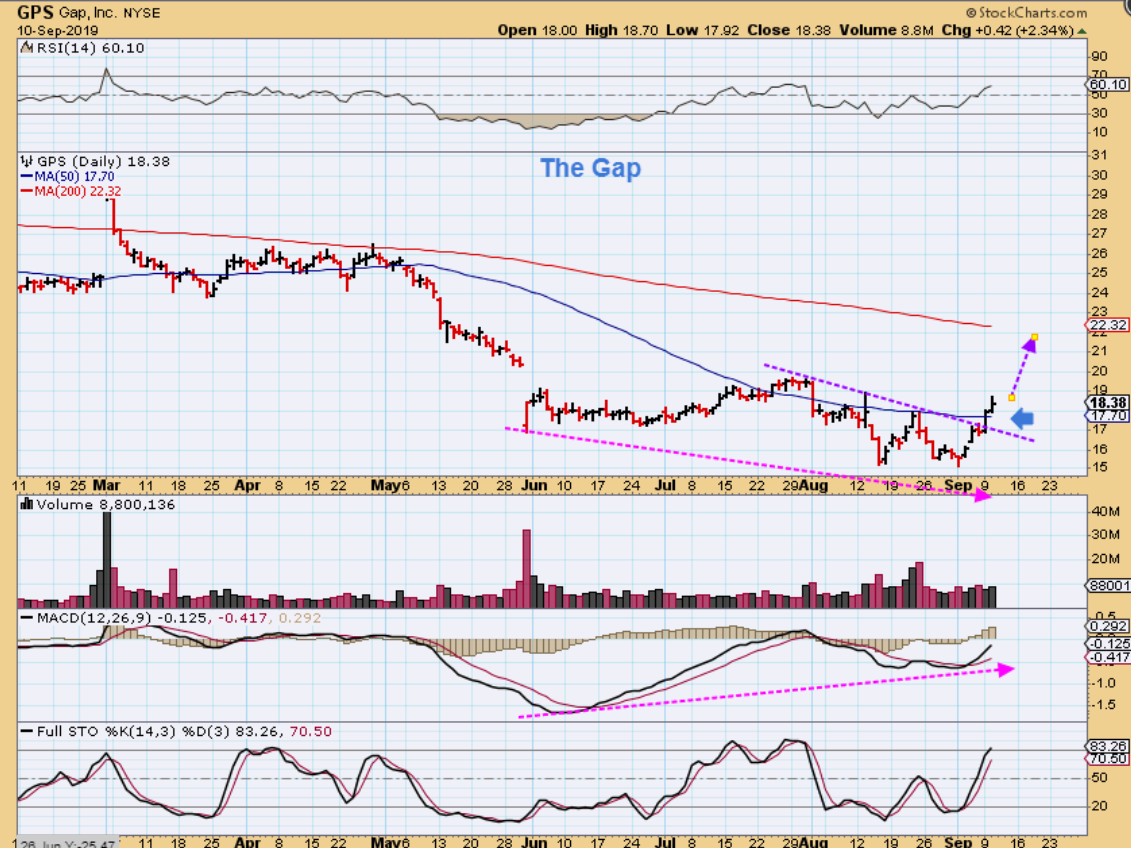Click the 20M volume axis label

click(1104, 559)
